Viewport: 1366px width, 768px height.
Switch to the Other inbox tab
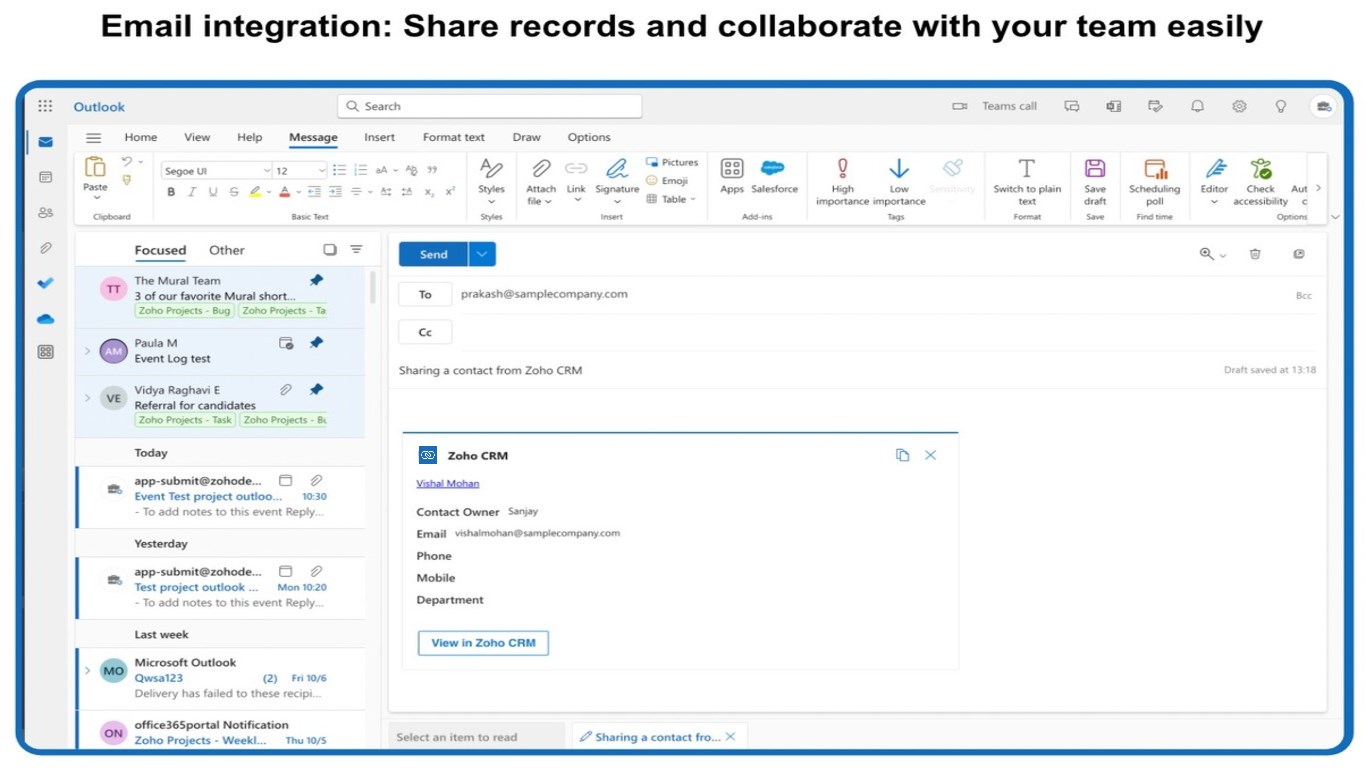227,250
